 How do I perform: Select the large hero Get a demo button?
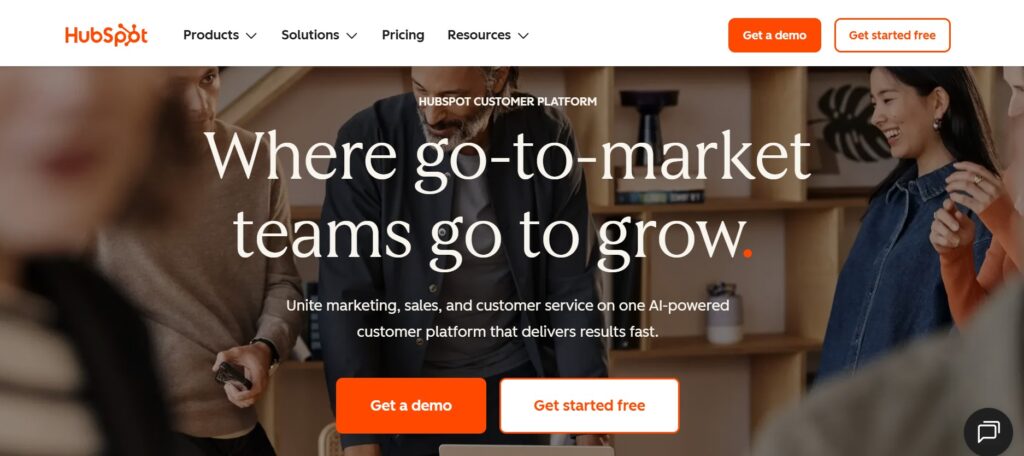click(x=411, y=405)
